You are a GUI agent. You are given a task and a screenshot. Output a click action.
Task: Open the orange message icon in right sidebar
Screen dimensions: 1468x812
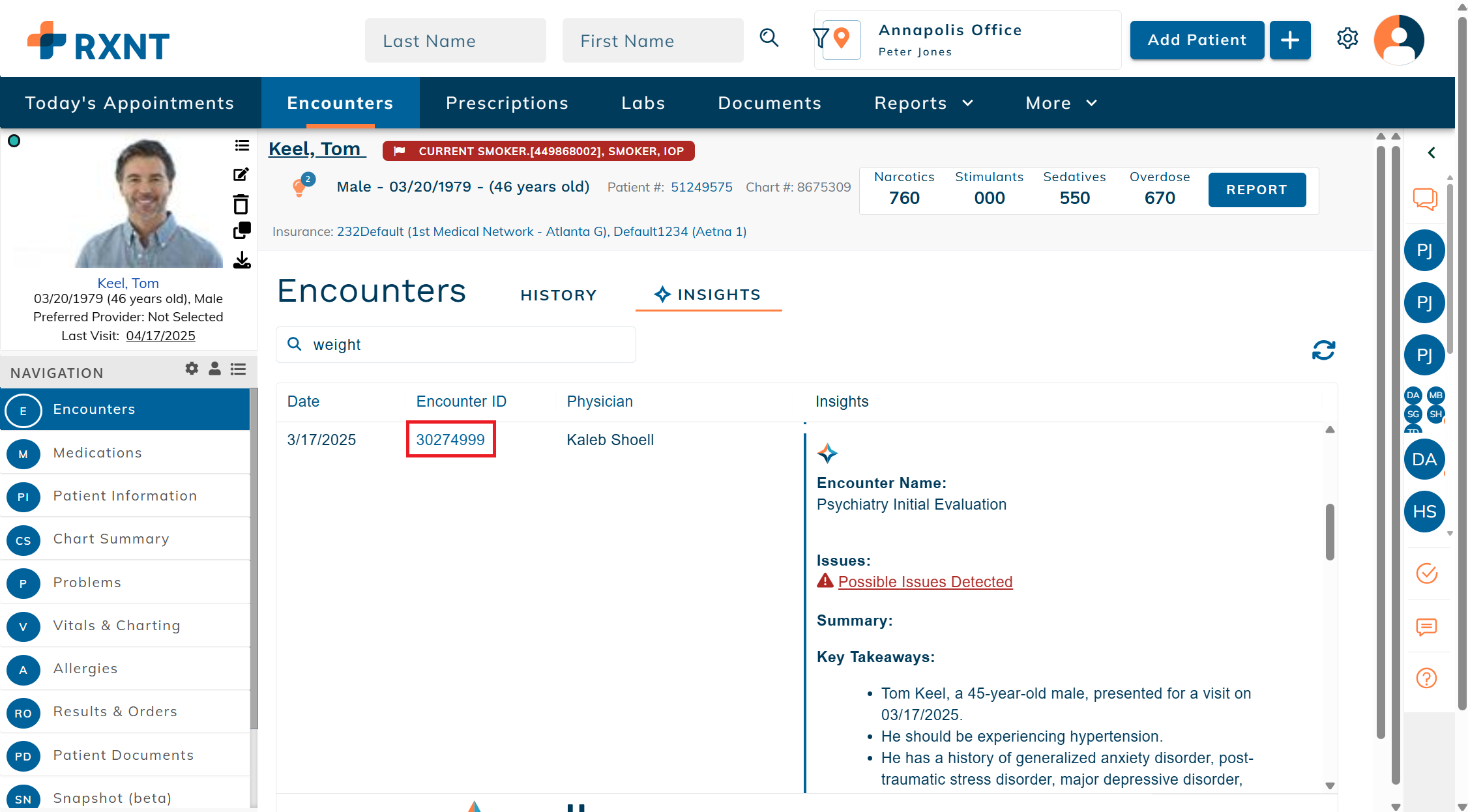(1426, 627)
